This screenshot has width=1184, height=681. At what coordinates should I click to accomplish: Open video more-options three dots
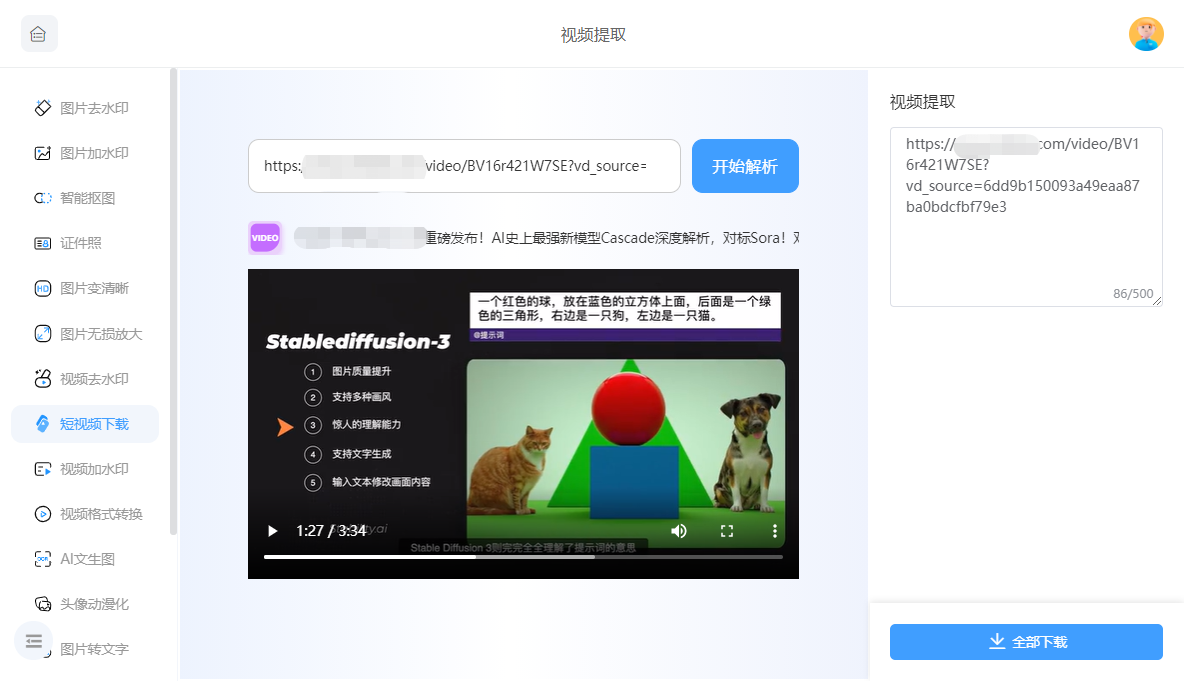pyautogui.click(x=775, y=531)
